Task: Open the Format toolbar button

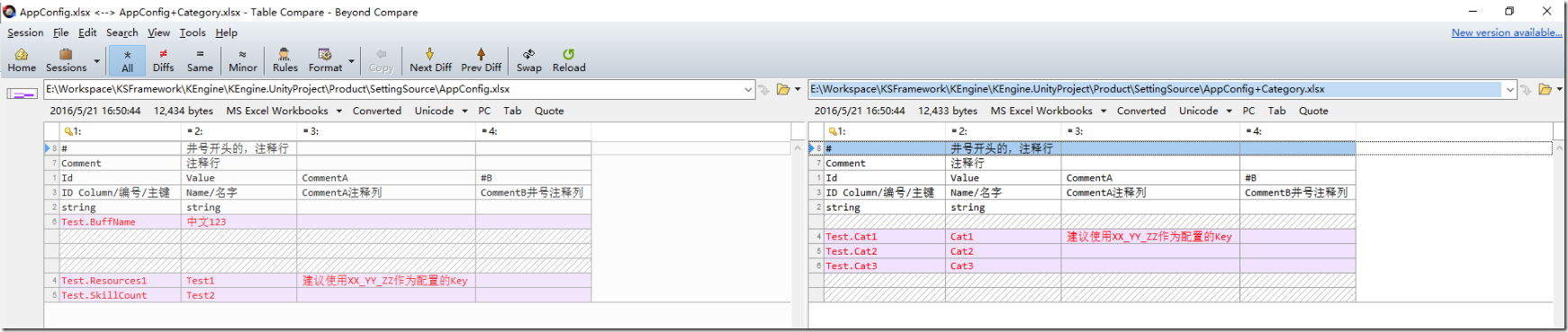Action: [x=325, y=60]
